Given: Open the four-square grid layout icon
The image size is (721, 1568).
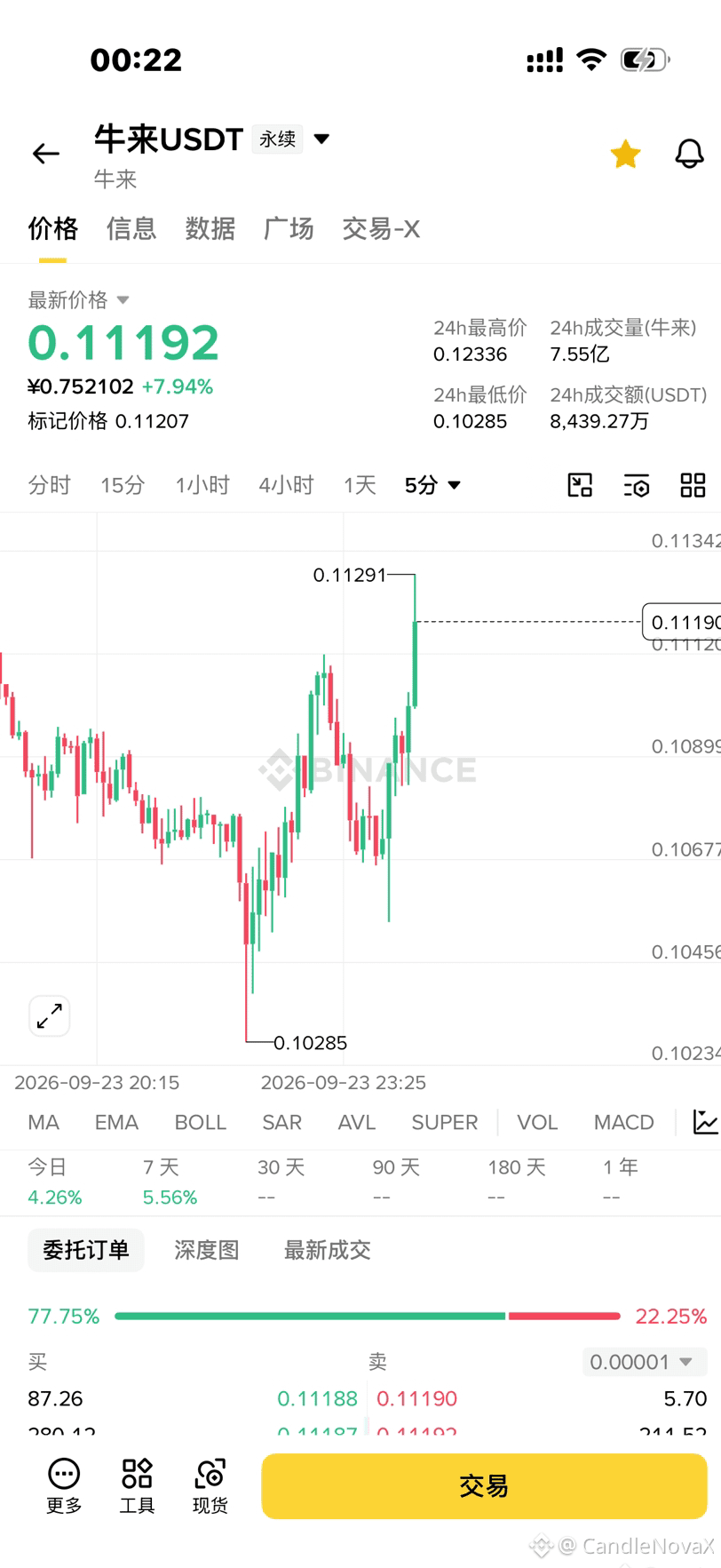Looking at the screenshot, I should (x=693, y=485).
